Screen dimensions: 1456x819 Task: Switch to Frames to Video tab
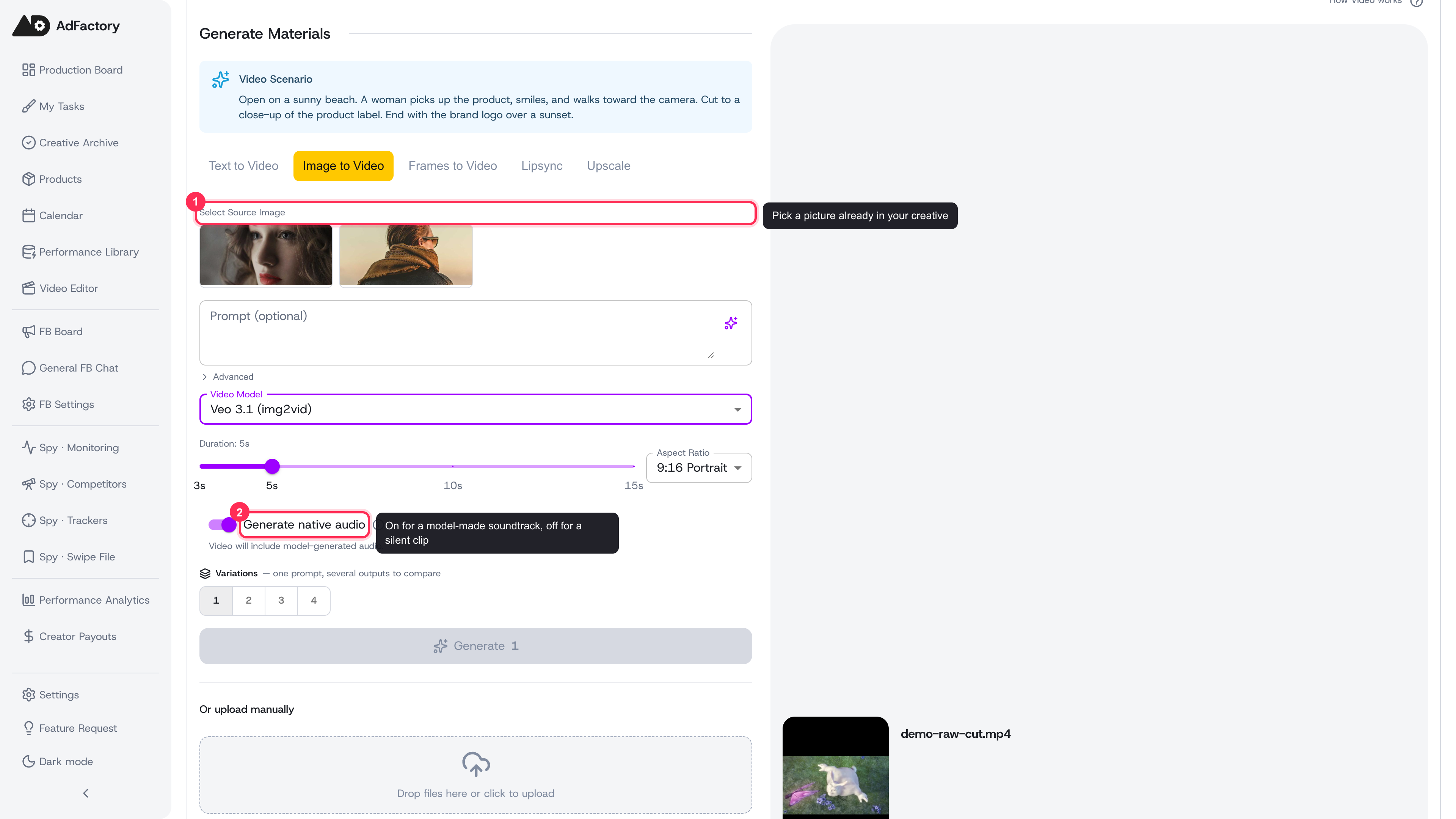click(453, 166)
